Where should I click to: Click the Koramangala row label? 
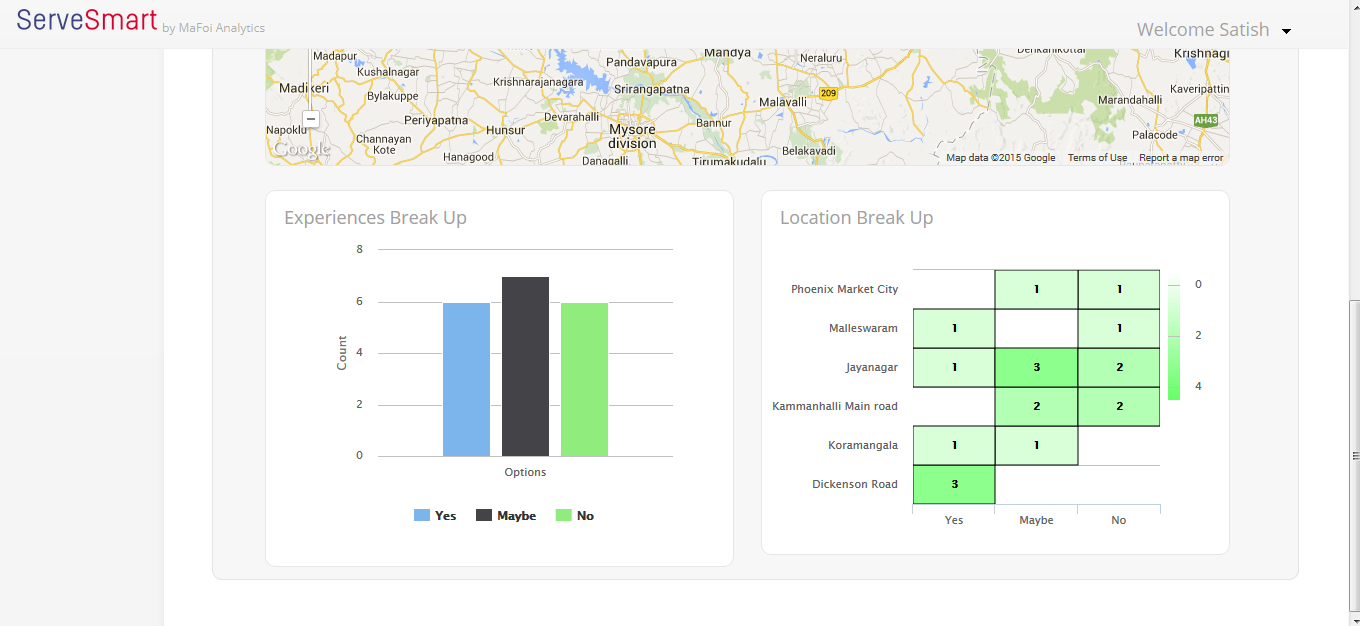coord(863,446)
